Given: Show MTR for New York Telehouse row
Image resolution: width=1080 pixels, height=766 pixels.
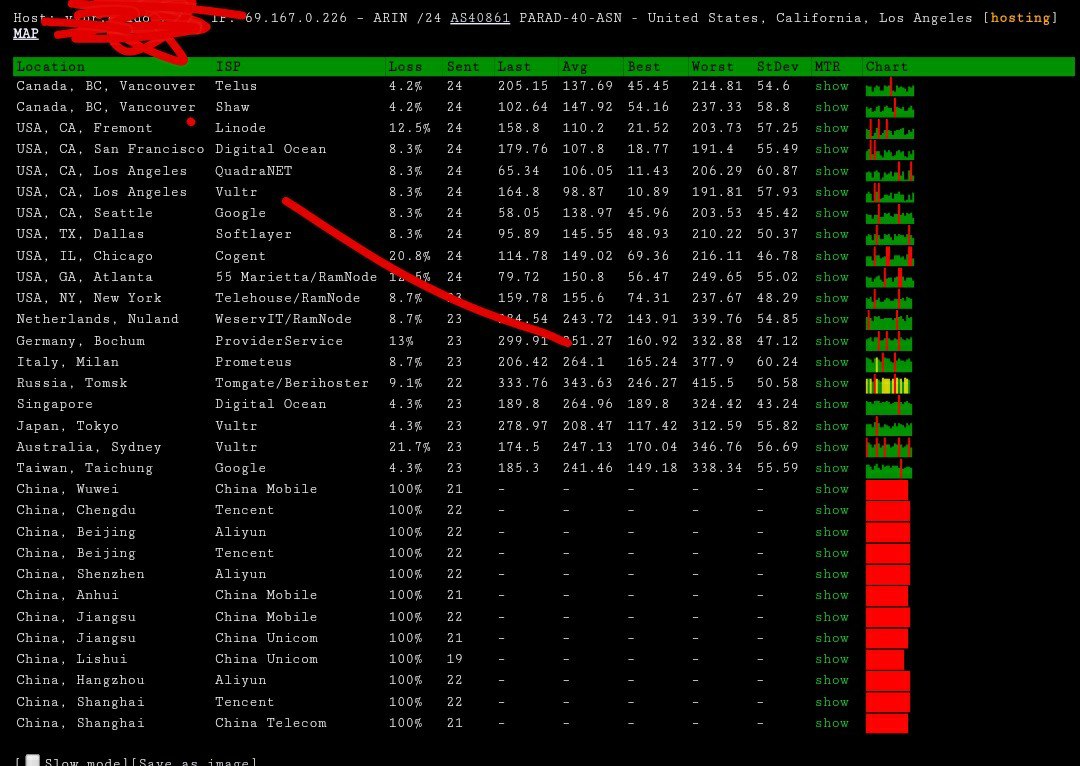Looking at the screenshot, I should 831,298.
